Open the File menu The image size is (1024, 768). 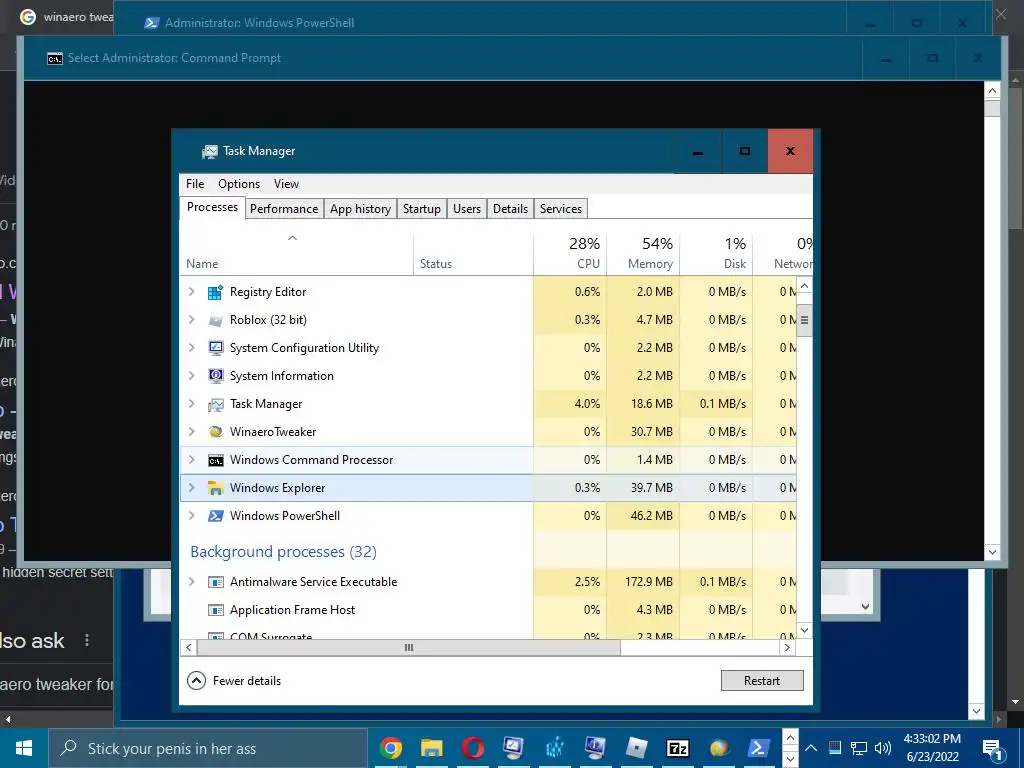click(x=195, y=184)
